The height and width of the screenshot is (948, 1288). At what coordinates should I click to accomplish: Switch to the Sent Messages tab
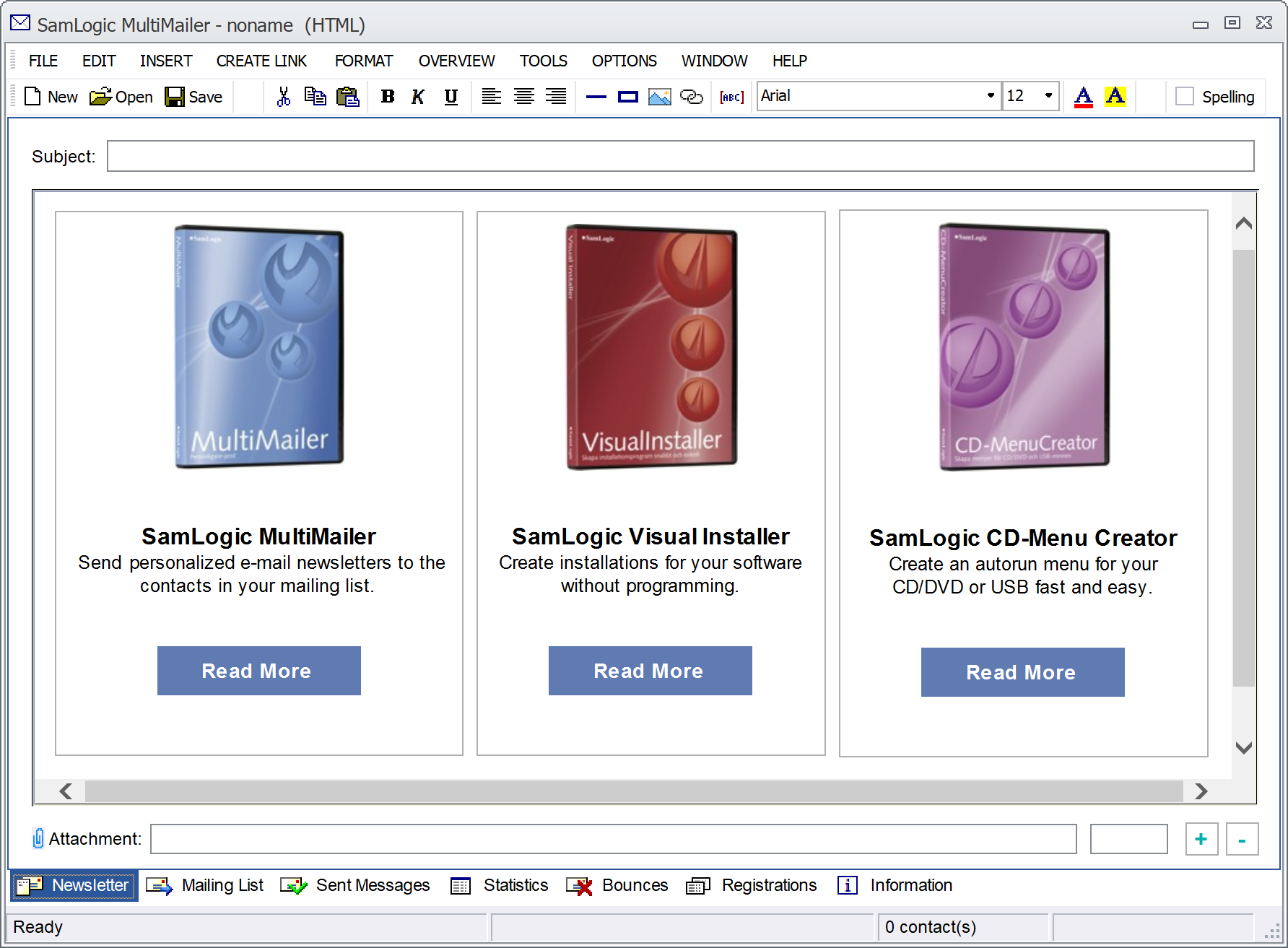pos(355,885)
